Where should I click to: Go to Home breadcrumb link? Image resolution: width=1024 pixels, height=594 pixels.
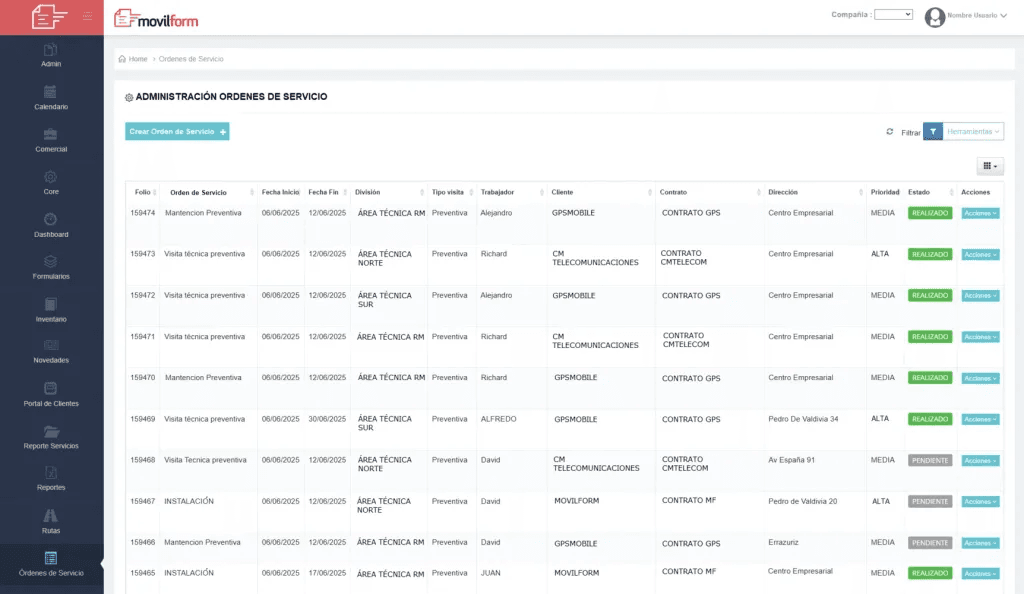(138, 59)
